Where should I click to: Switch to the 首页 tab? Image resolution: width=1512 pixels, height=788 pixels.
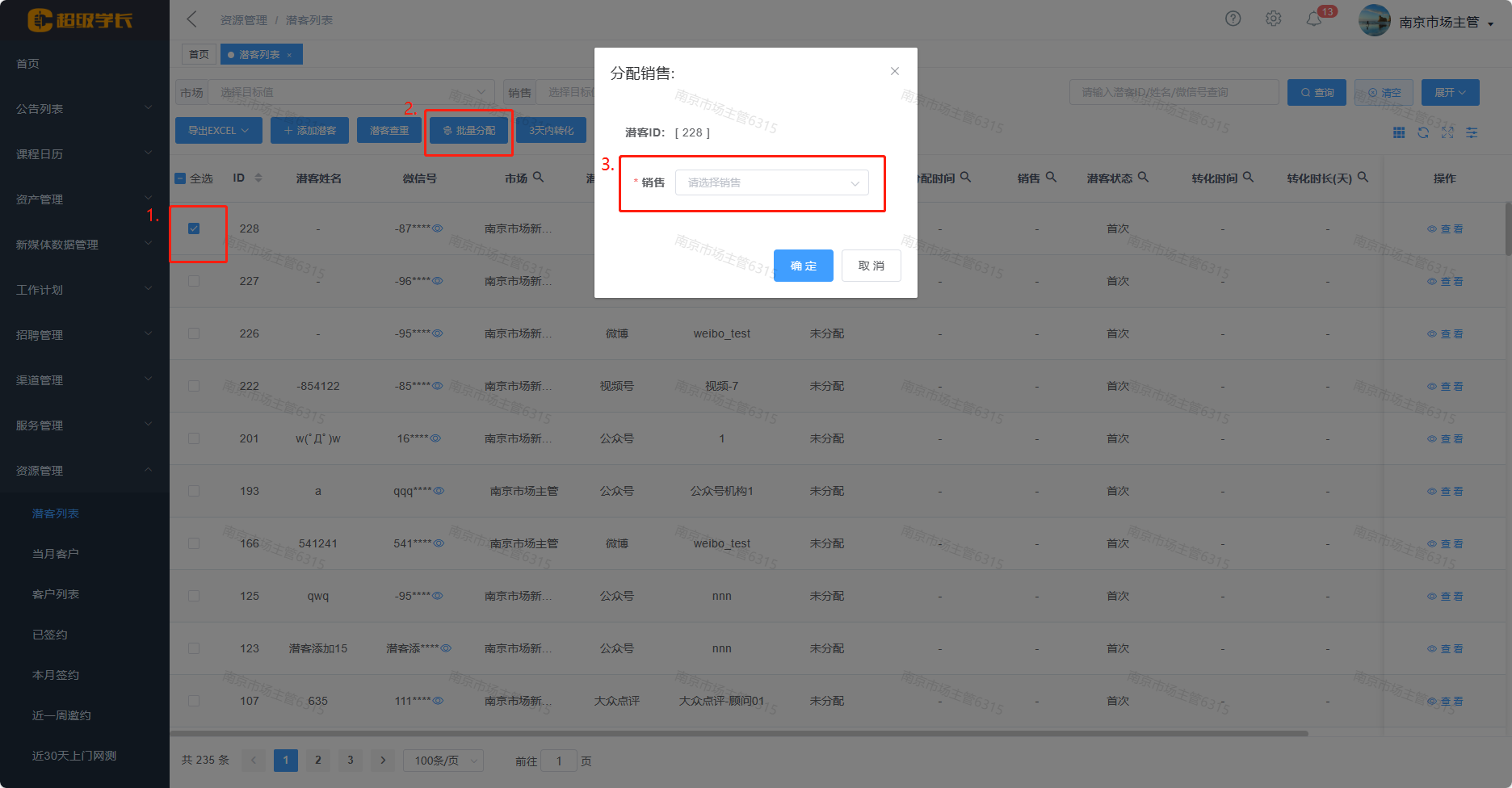pyautogui.click(x=199, y=55)
